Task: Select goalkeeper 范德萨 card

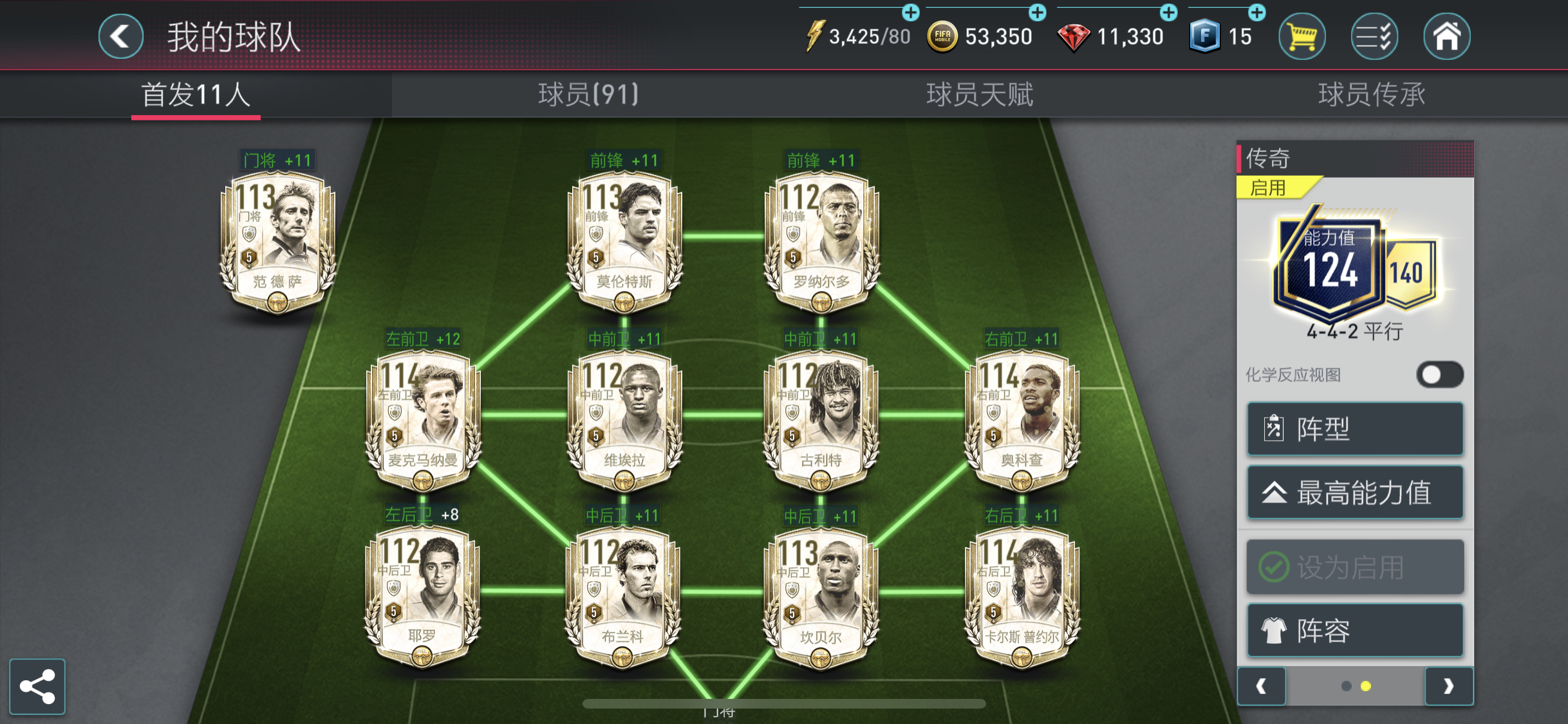Action: pyautogui.click(x=277, y=242)
